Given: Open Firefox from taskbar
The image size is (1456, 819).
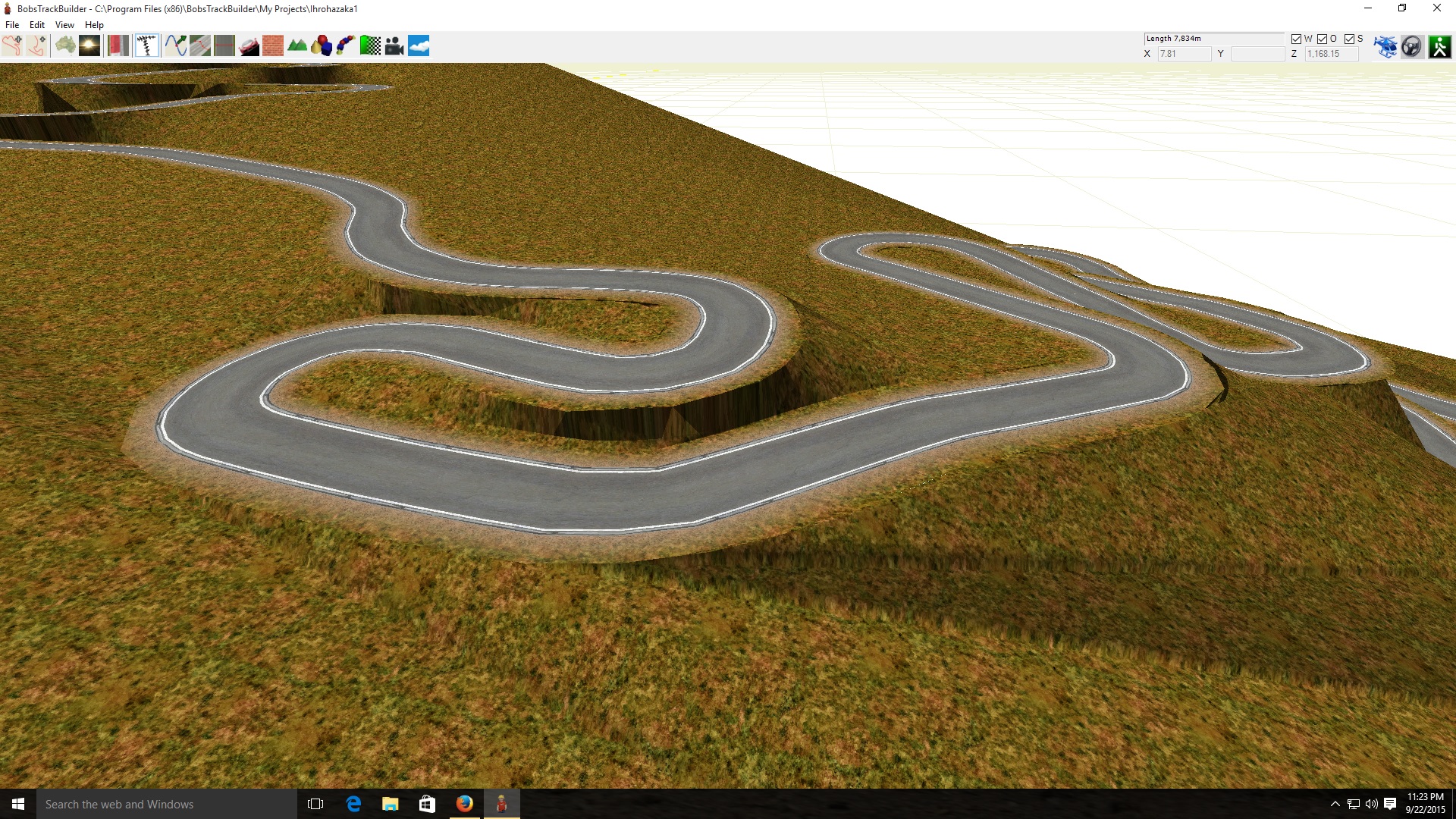Looking at the screenshot, I should tap(464, 804).
